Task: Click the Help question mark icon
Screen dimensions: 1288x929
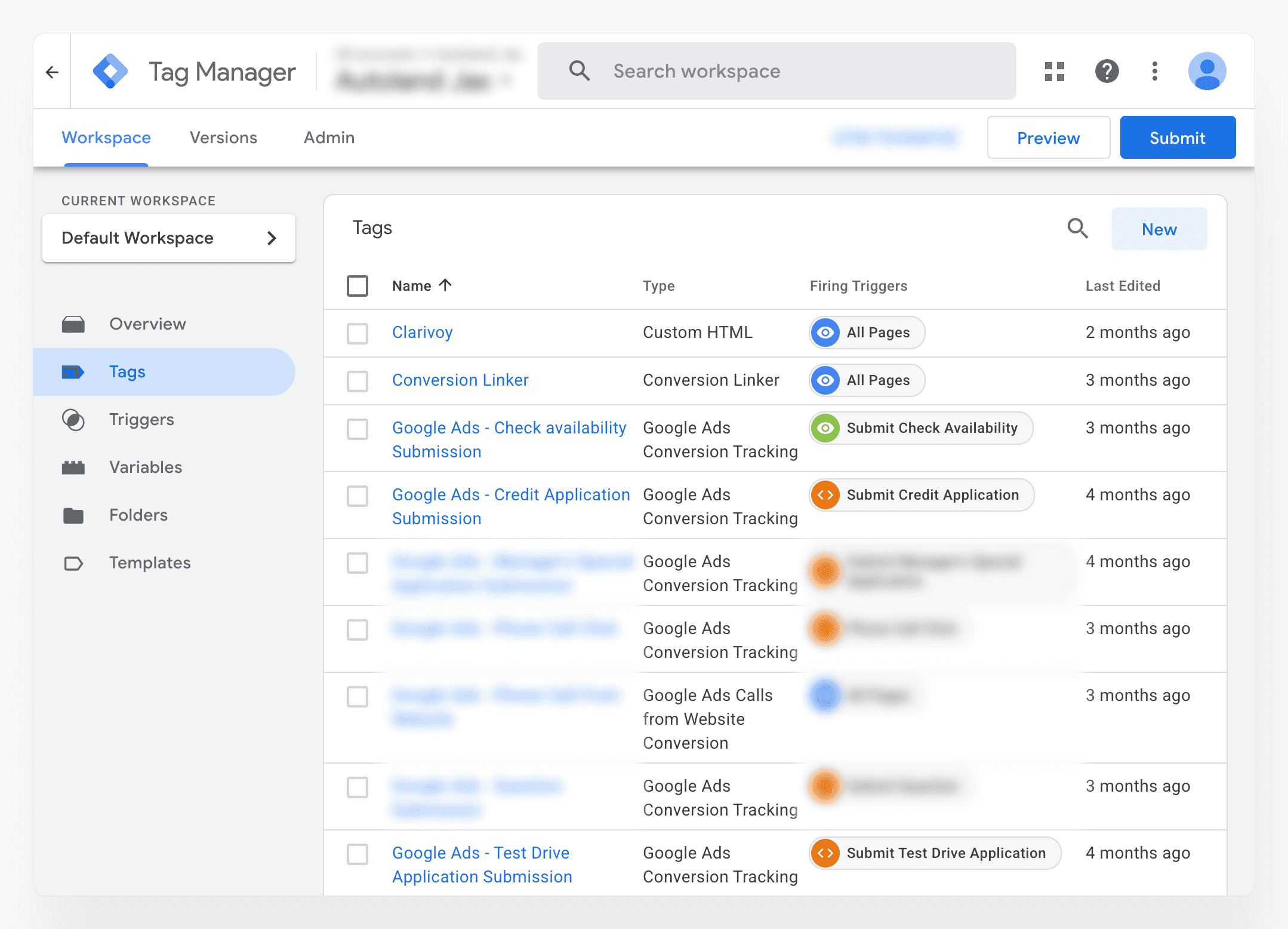Action: click(x=1107, y=71)
